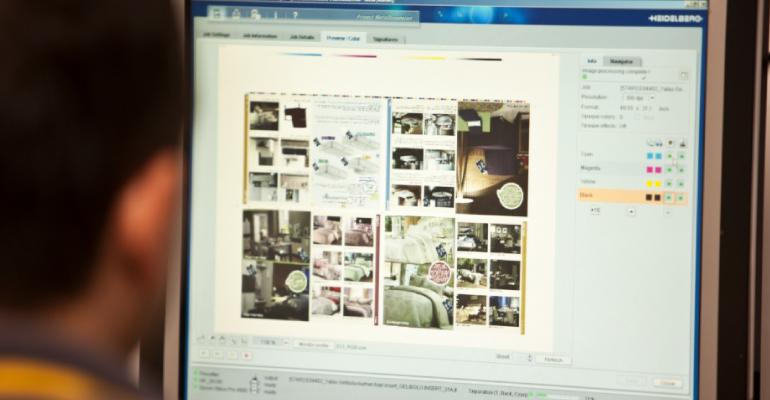This screenshot has height=400, width=770.
Task: Click the icon below the Black row label
Action: tap(595, 210)
